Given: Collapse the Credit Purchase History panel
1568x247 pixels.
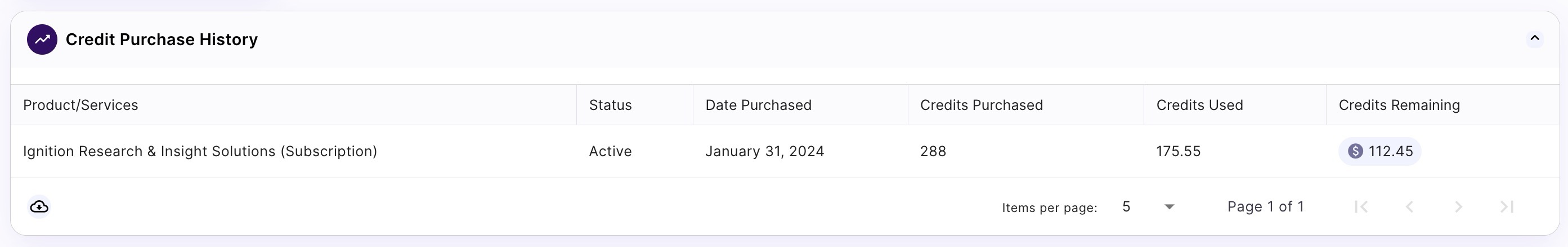Looking at the screenshot, I should (1535, 39).
